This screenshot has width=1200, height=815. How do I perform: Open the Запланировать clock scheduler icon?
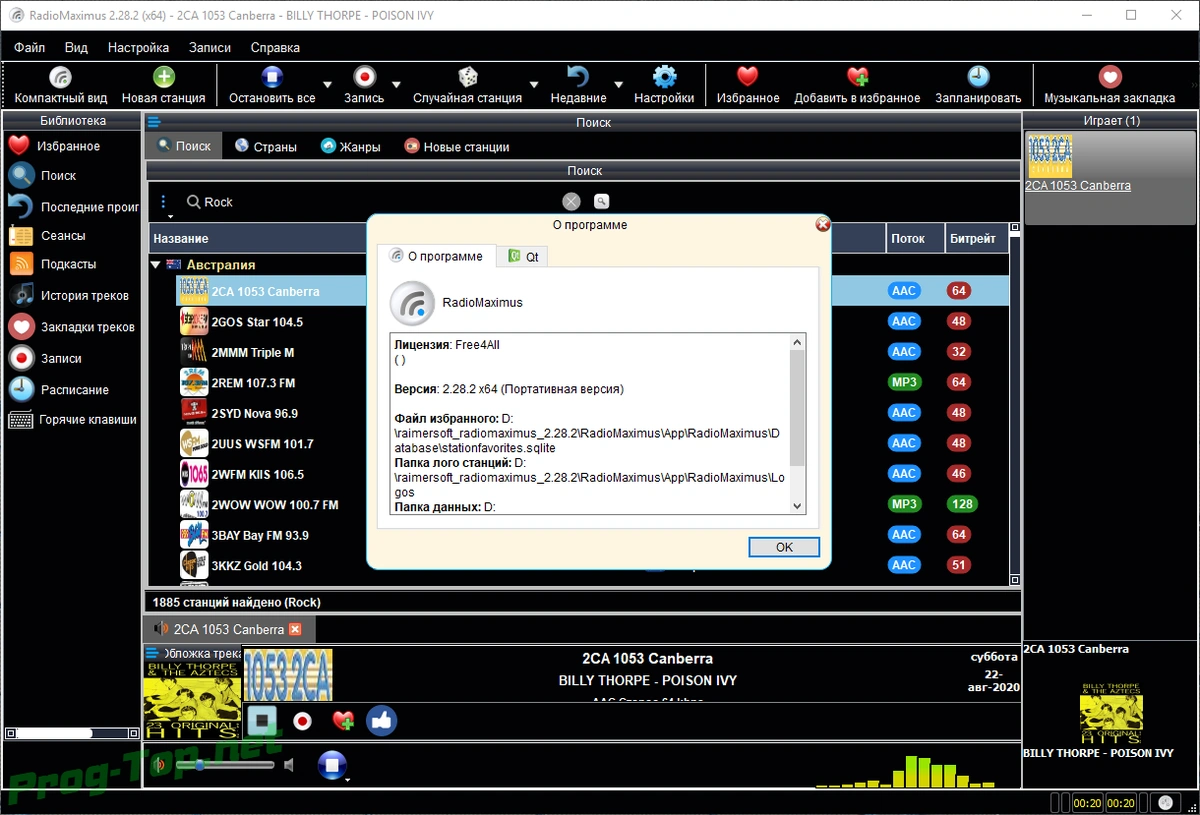978,78
